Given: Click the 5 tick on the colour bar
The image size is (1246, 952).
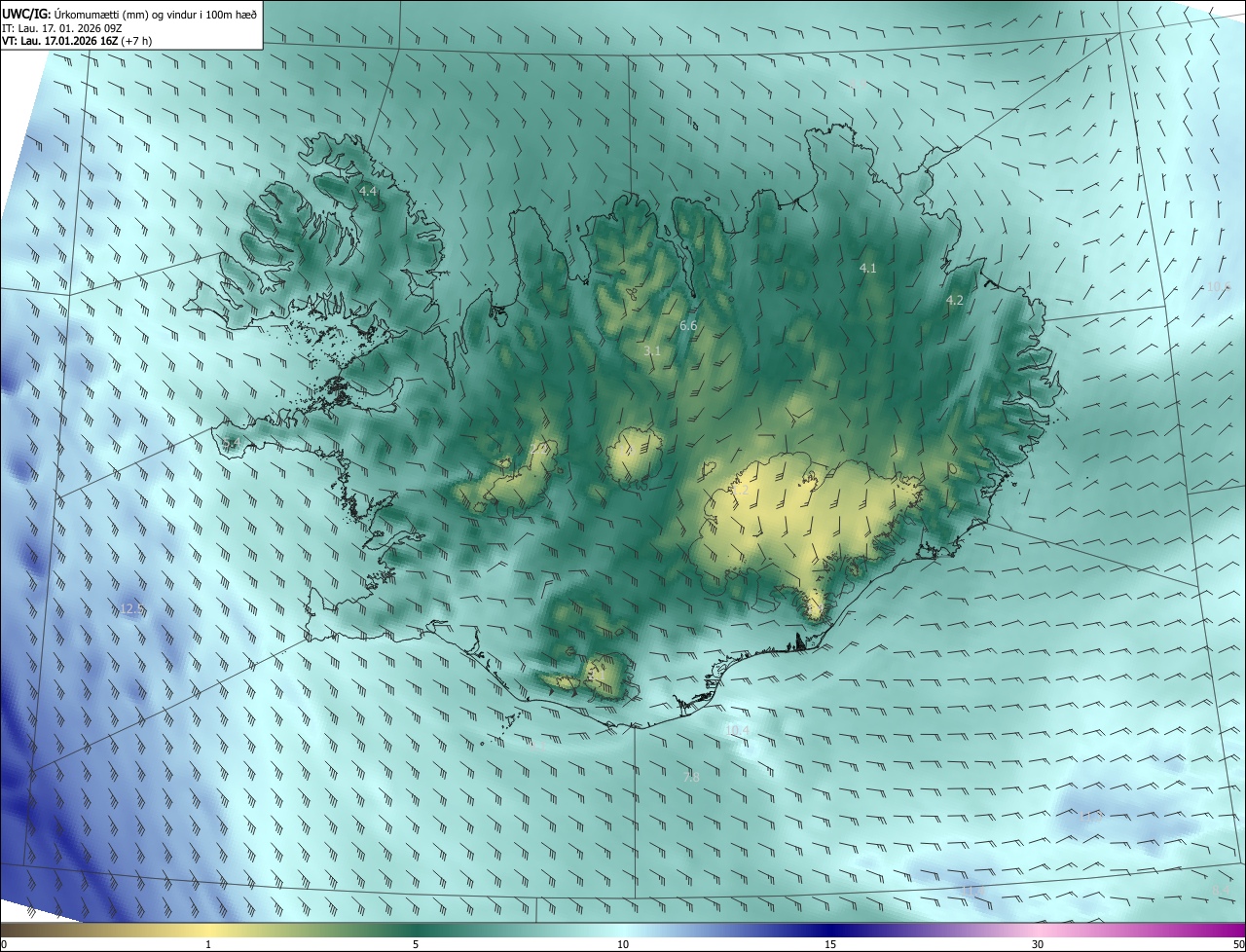Looking at the screenshot, I should [x=416, y=944].
